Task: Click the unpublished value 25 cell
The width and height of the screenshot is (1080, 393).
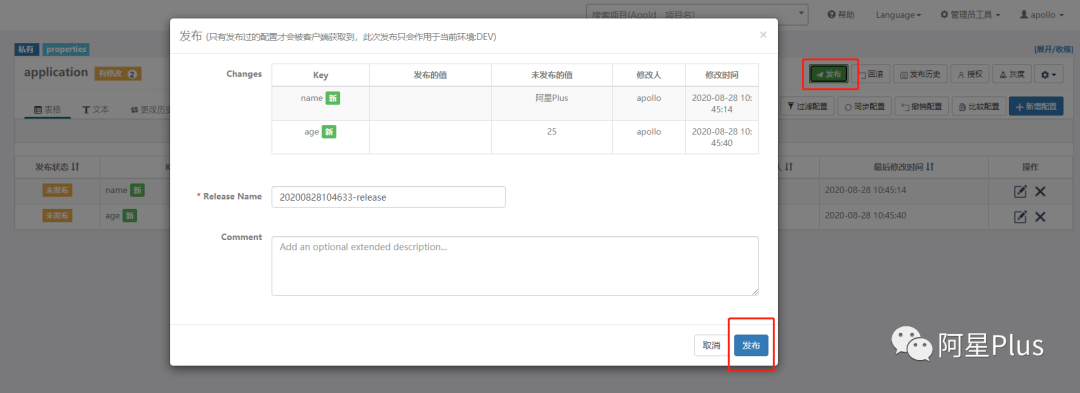Action: 552,137
